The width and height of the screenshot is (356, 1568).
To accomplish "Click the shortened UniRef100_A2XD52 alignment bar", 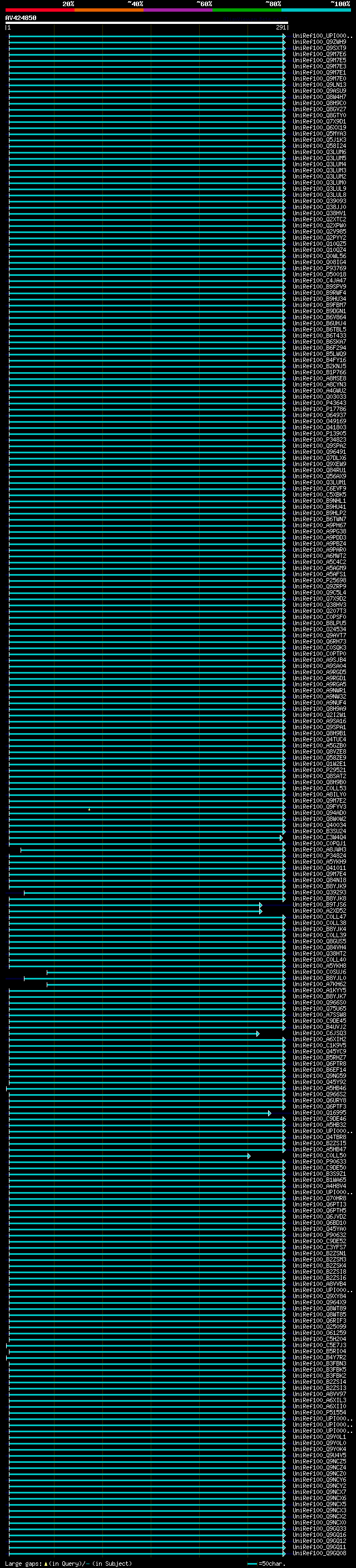I will pos(135,911).
